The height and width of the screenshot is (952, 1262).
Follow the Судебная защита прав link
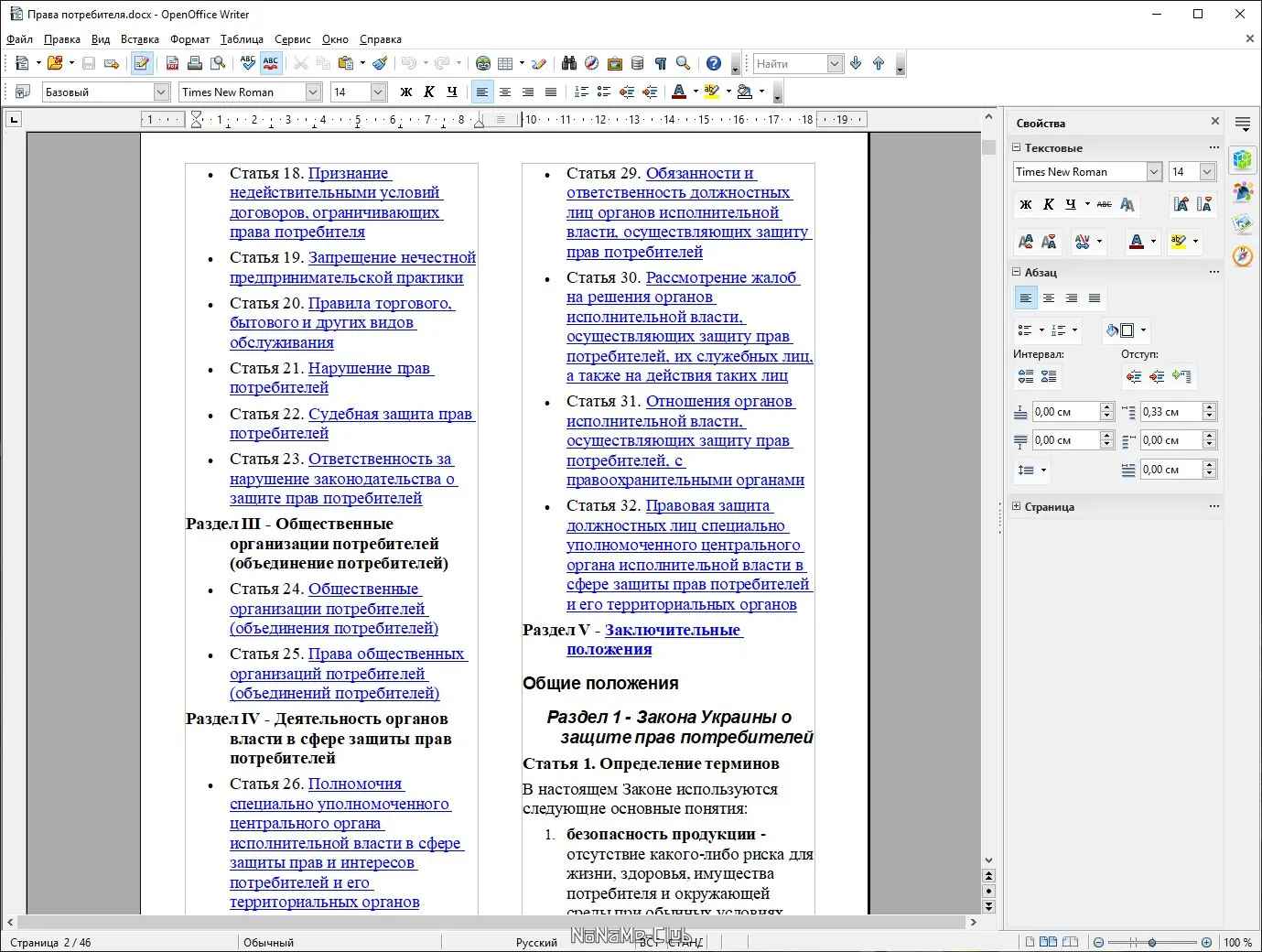390,414
